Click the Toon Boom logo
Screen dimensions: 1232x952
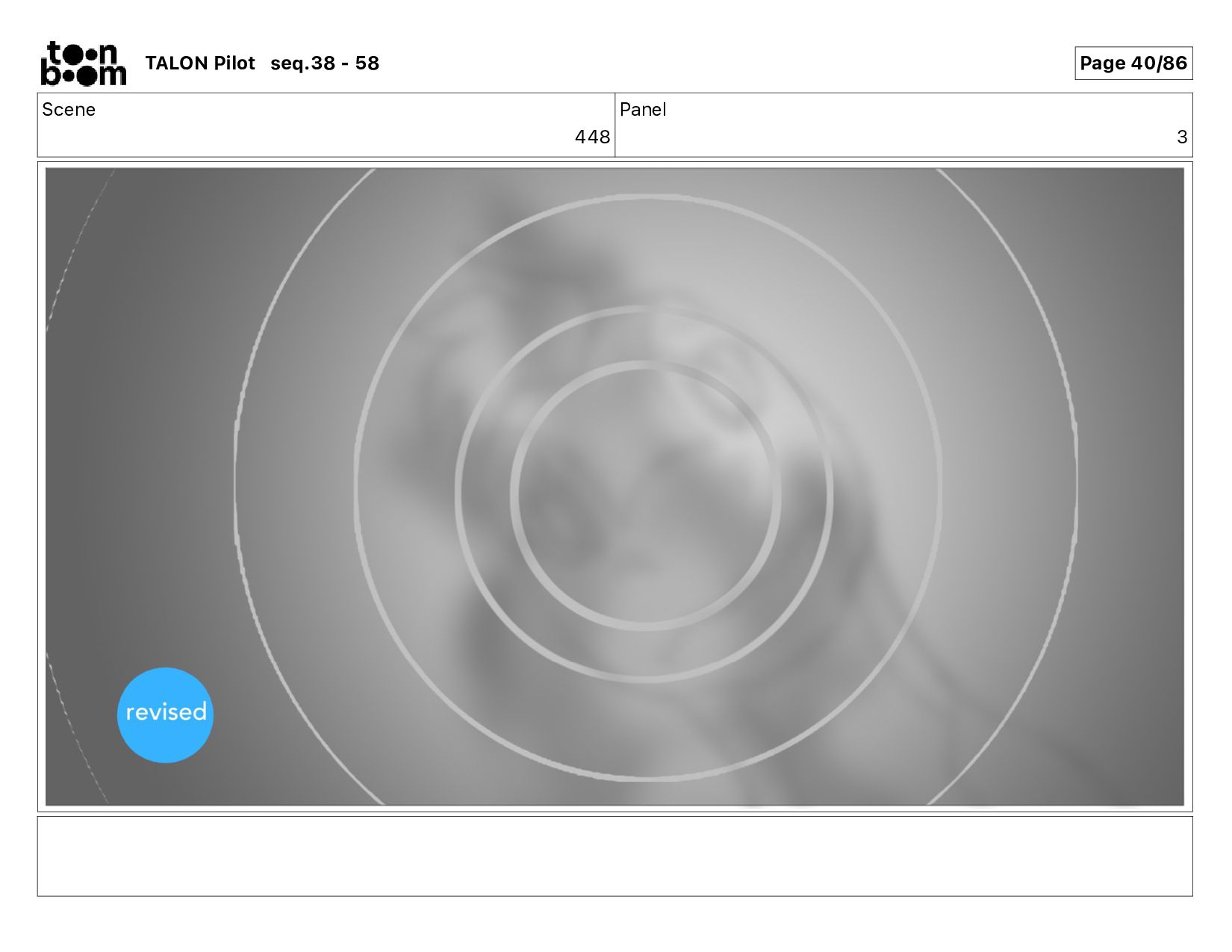83,63
